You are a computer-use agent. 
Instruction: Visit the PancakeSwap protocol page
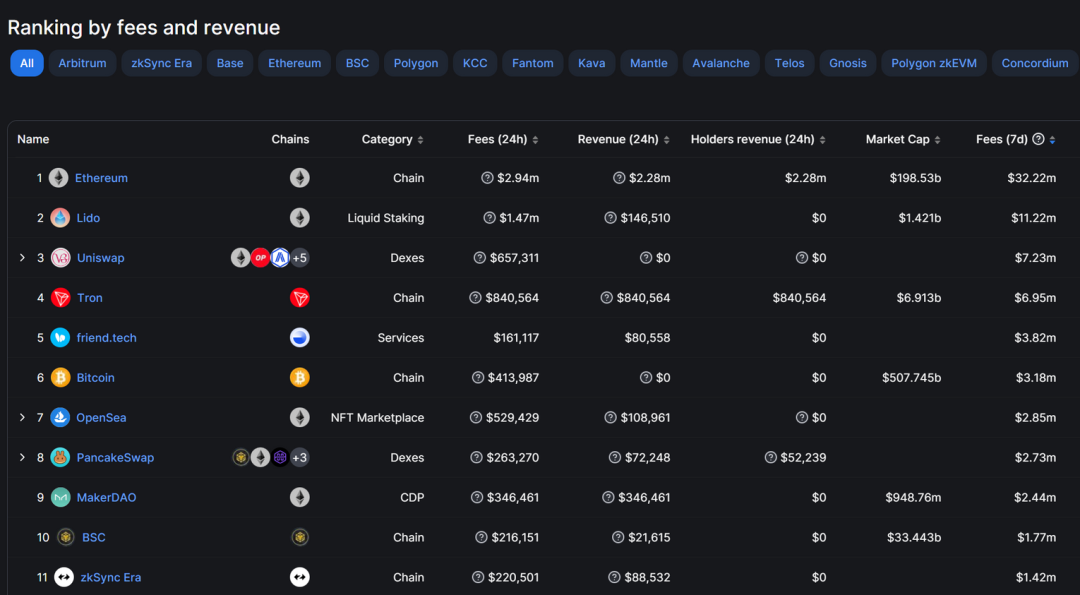click(115, 457)
